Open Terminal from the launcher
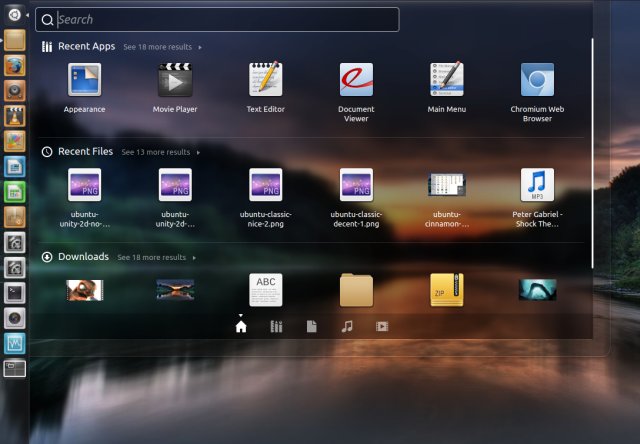 (15, 293)
